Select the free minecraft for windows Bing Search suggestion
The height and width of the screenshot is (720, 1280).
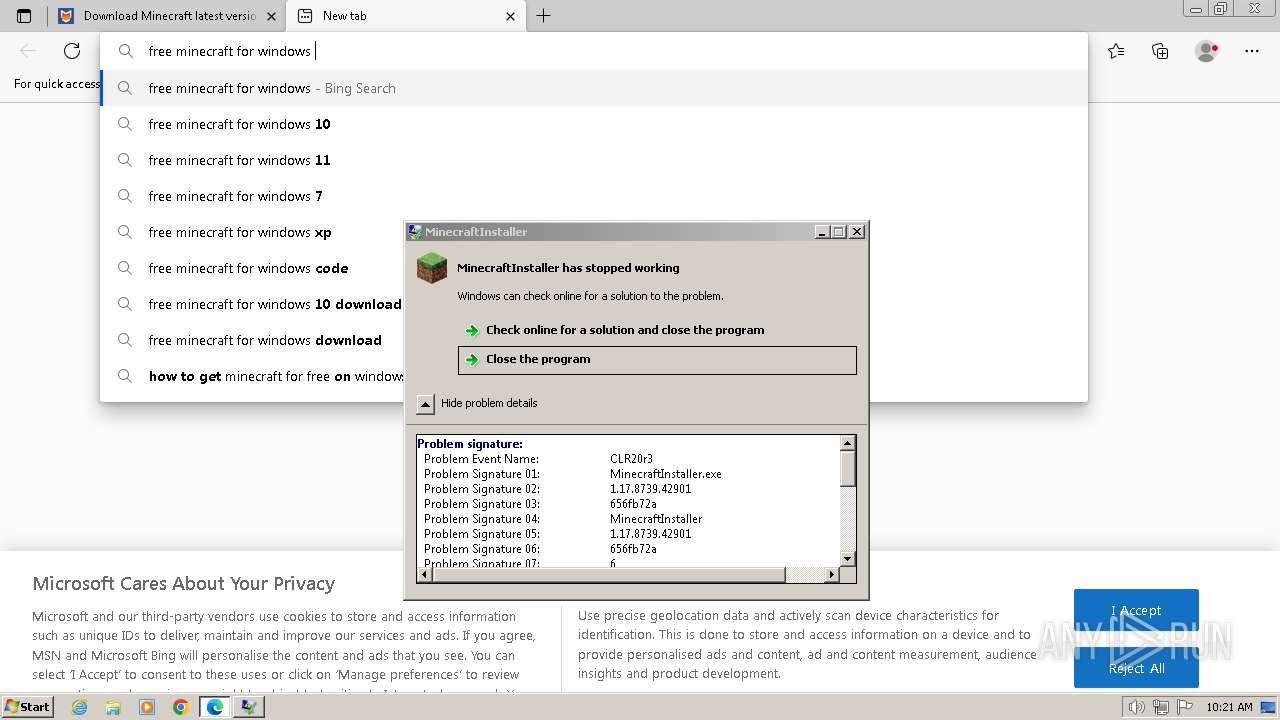[x=594, y=88]
